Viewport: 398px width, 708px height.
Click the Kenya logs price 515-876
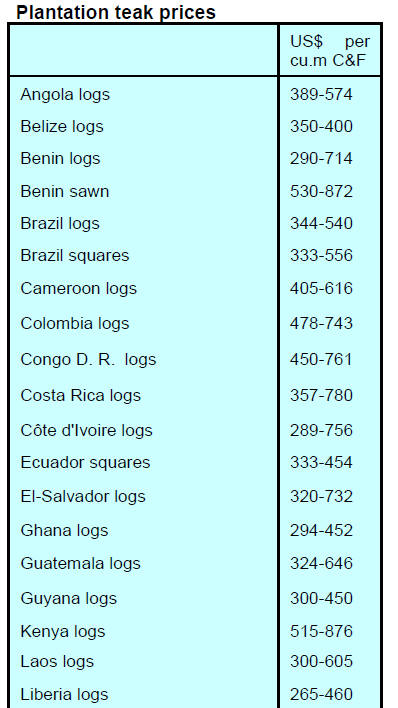[x=321, y=631]
